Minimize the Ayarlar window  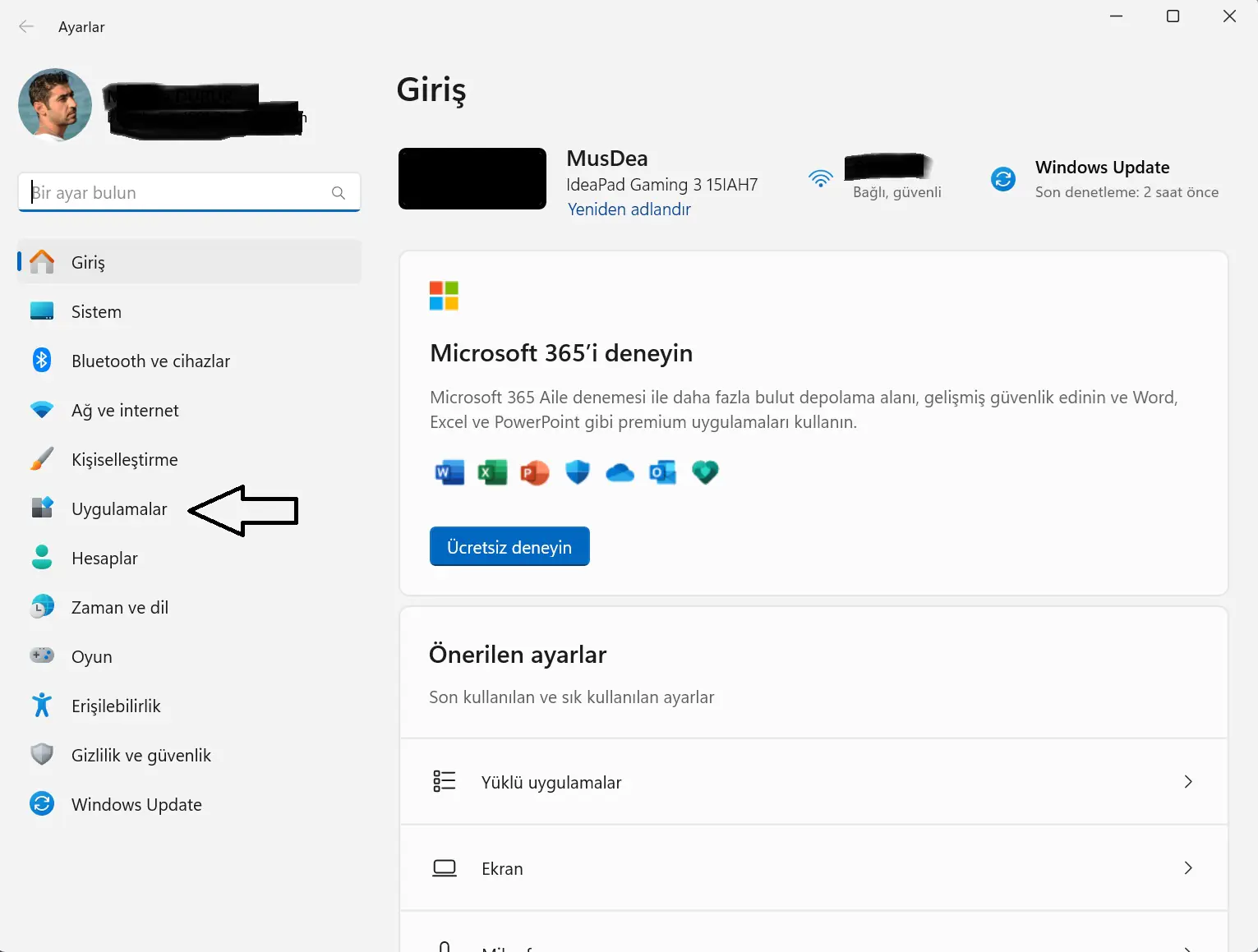(1117, 16)
